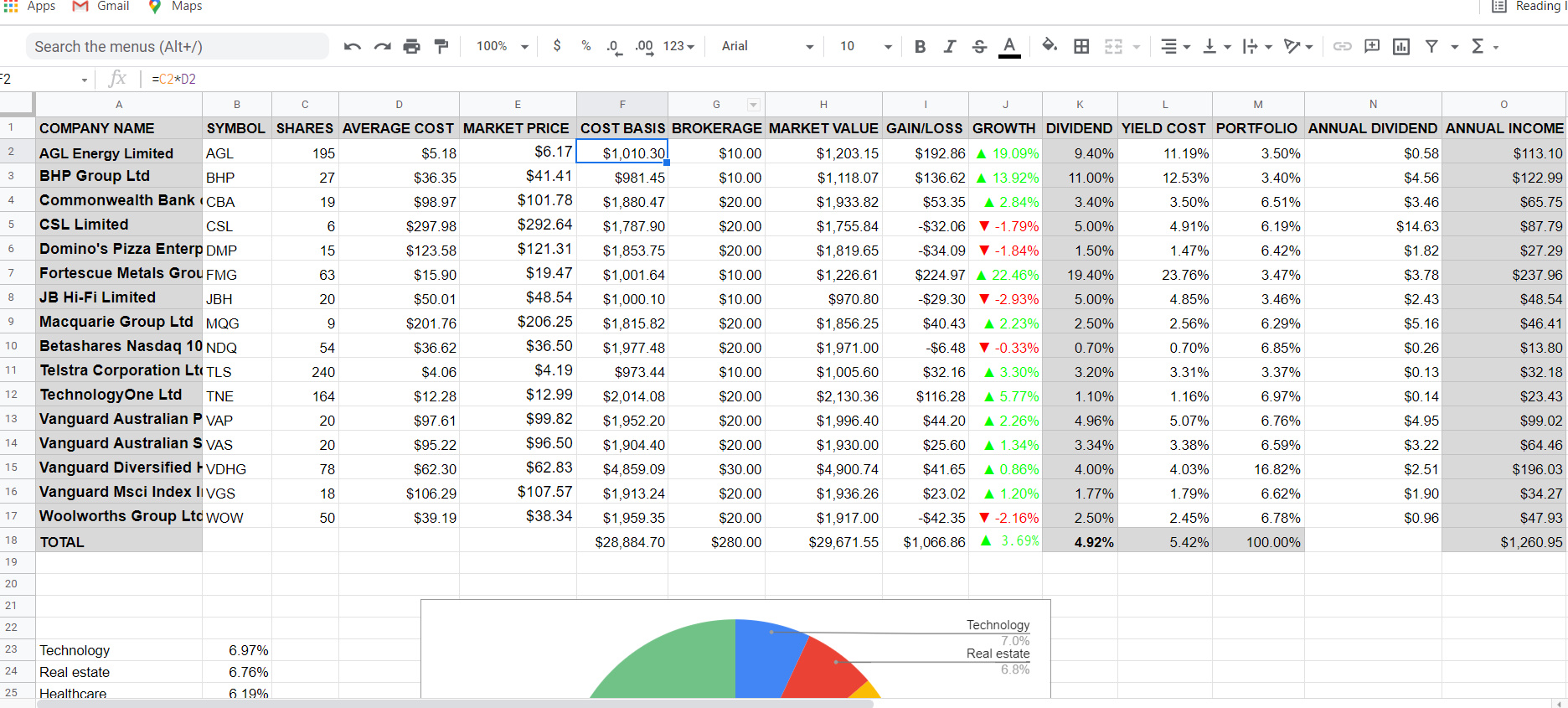
Task: Toggle strikethrough formatting
Action: point(979,47)
